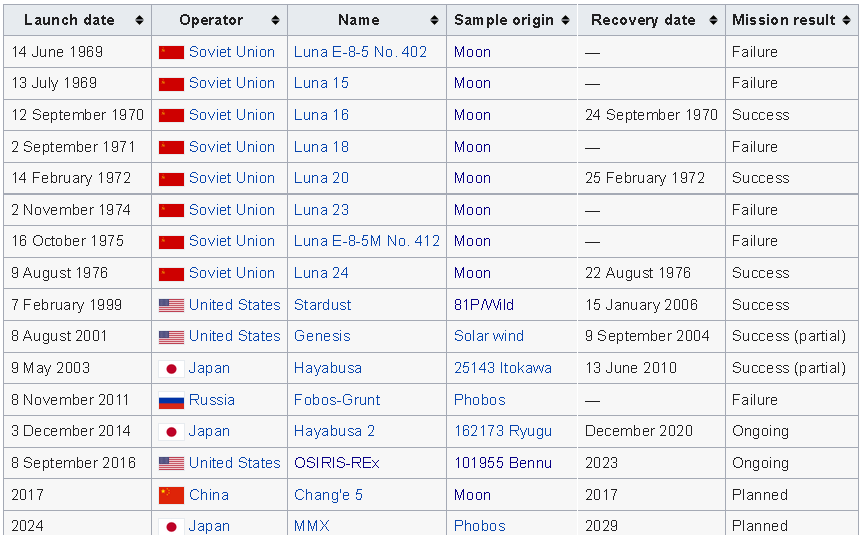Follow the 162173 Ryugu link
This screenshot has width=864, height=541.
[x=503, y=431]
